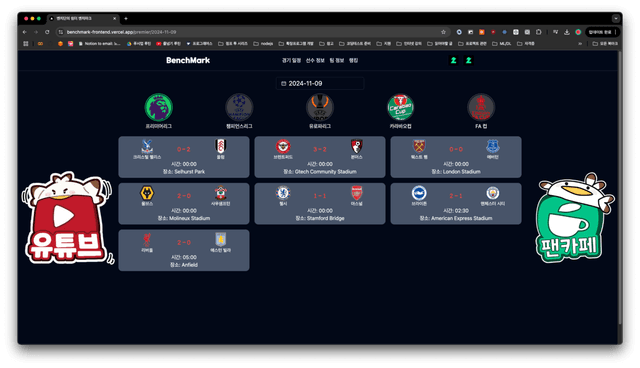Click the Aston Villa crest
640x368 pixels.
coord(221,239)
